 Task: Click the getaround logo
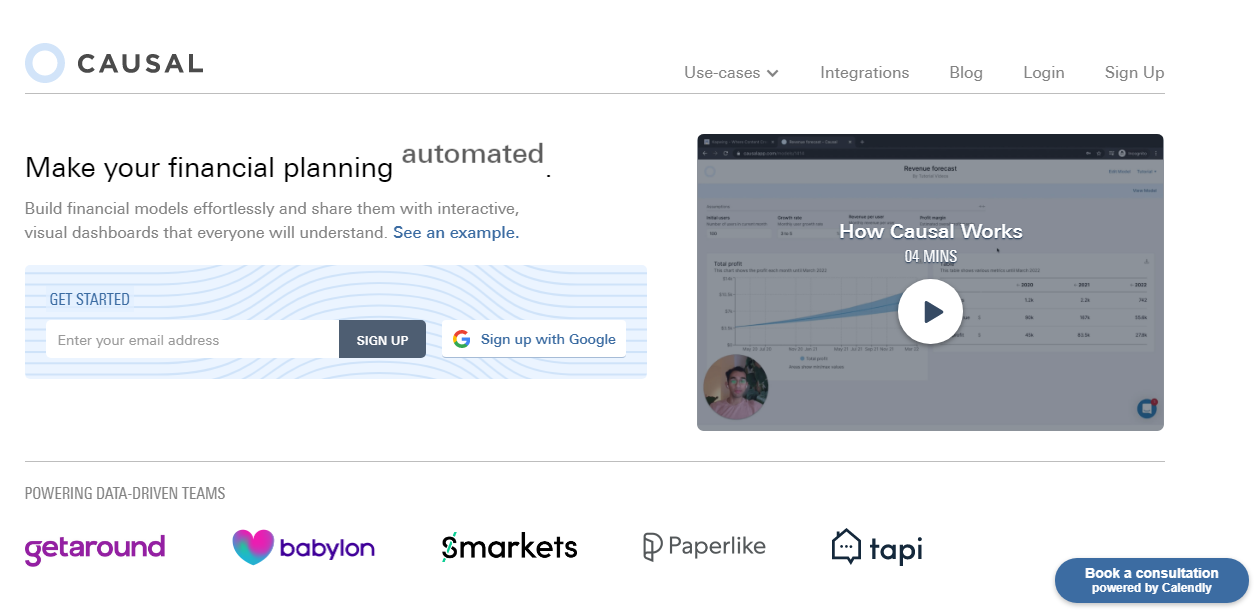(x=95, y=548)
